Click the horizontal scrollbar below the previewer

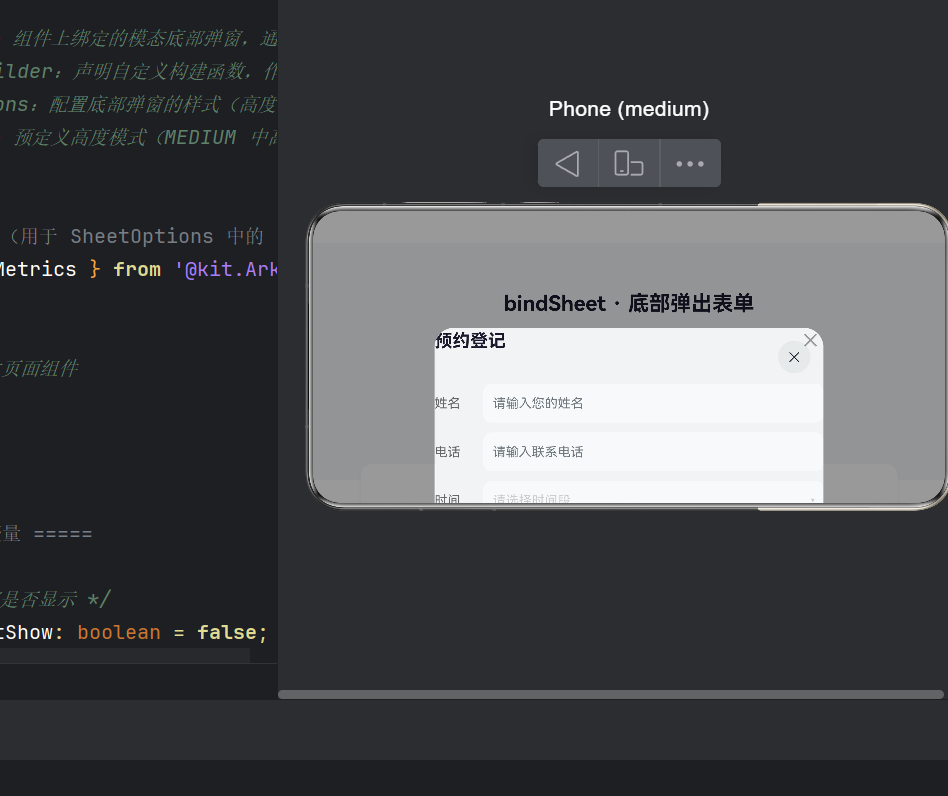pyautogui.click(x=611, y=694)
